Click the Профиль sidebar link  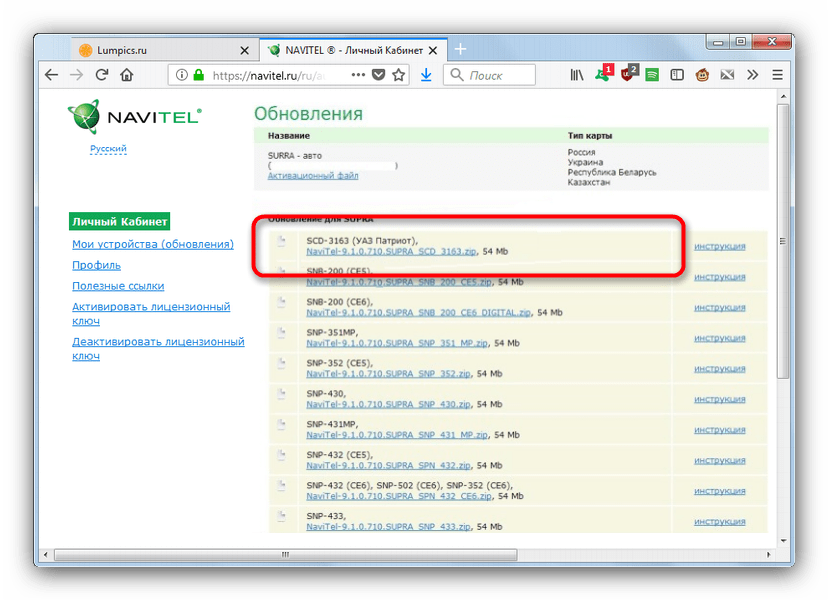pyautogui.click(x=96, y=265)
